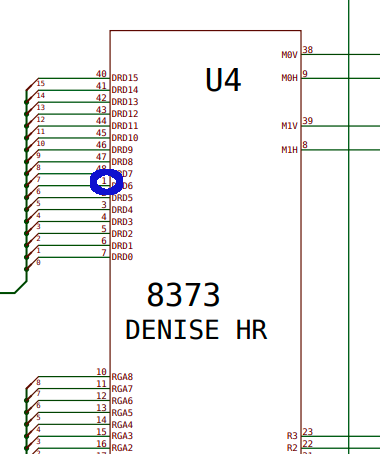Click pin number 41 beside DRD14

click(x=101, y=86)
